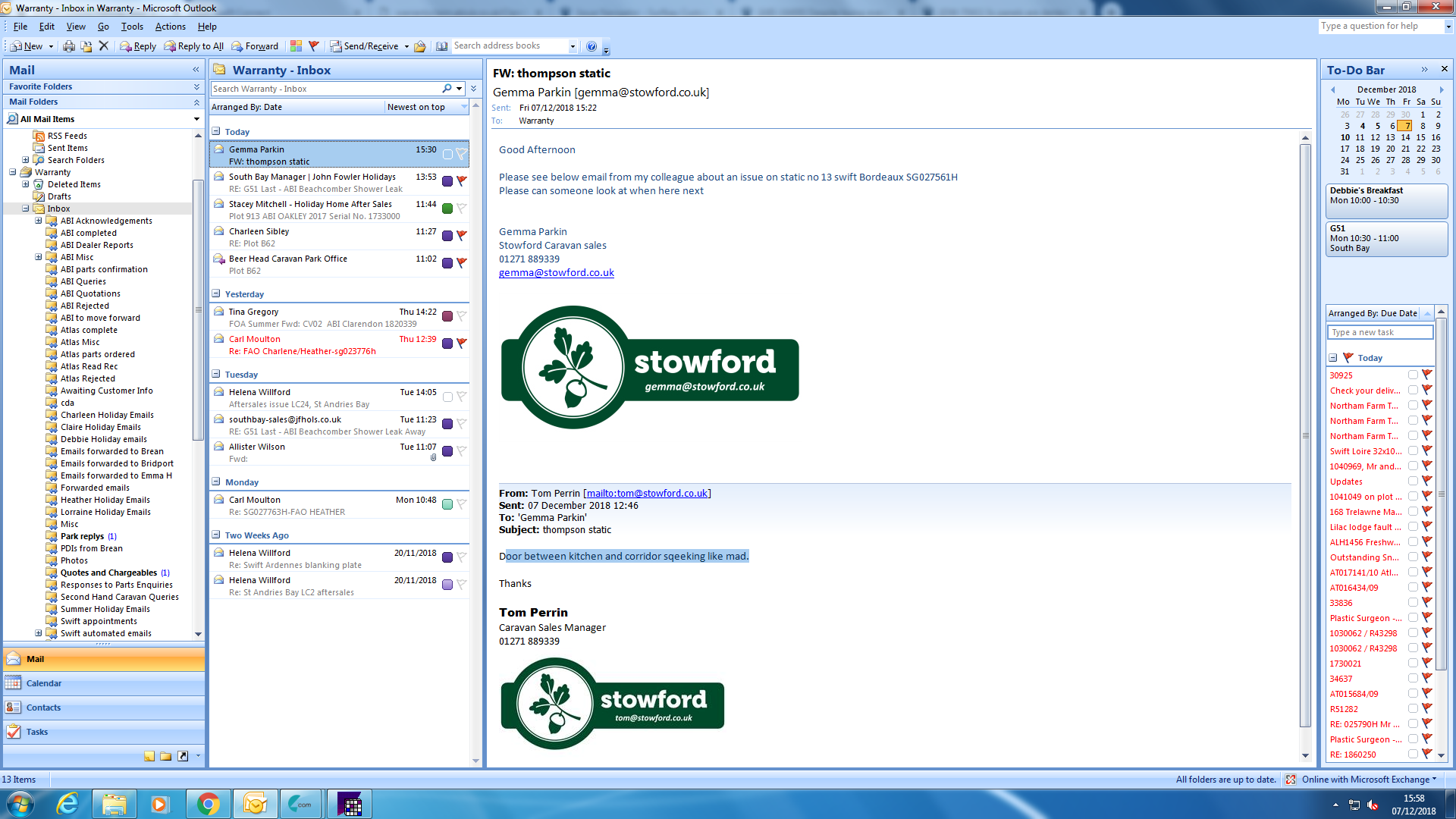Viewport: 1456px width, 819px height.
Task: Click the Outlook Help question mark icon
Action: [x=591, y=46]
